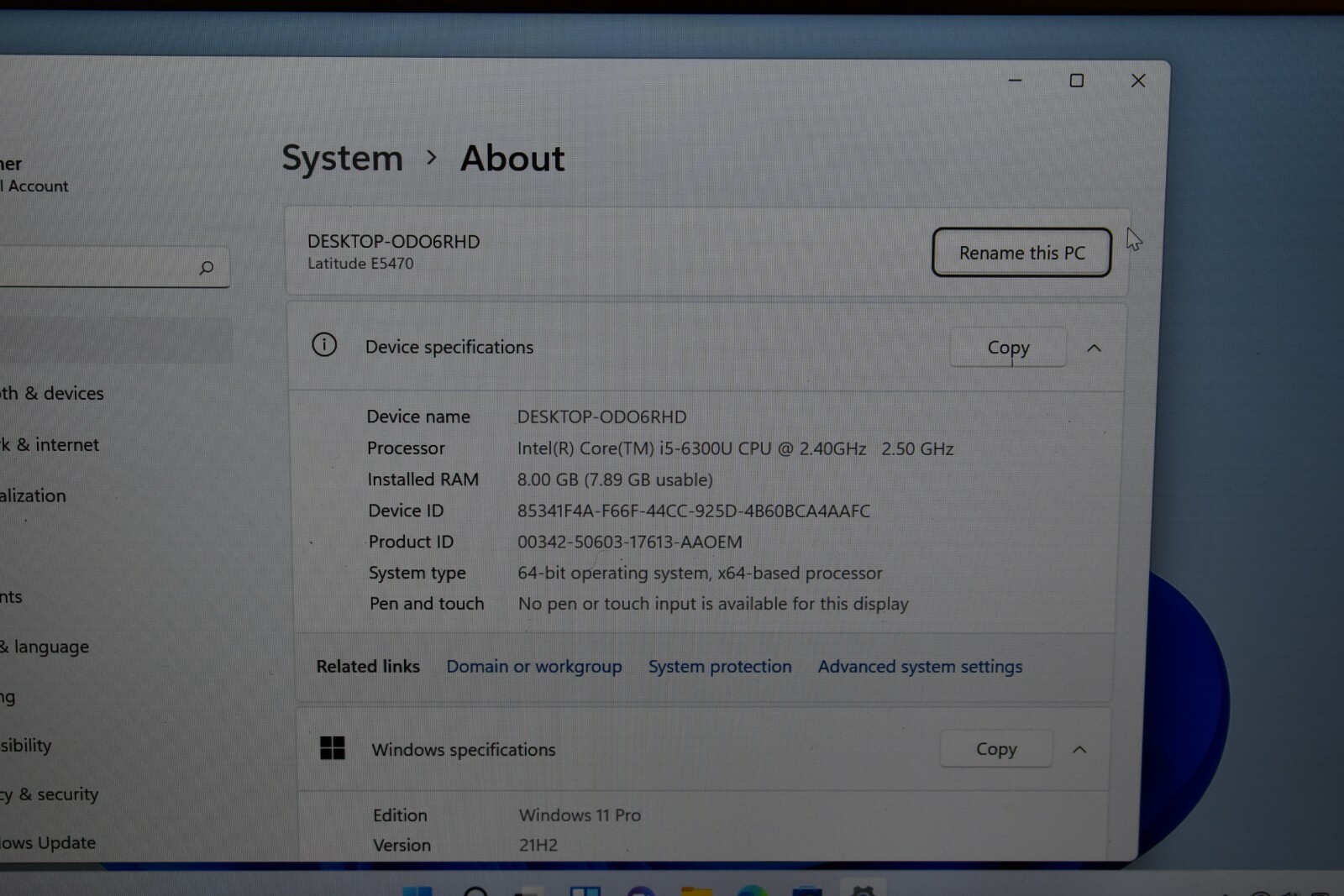Click the Windows logo icon beside Windows specifications
Viewport: 1344px width, 896px height.
tap(333, 747)
